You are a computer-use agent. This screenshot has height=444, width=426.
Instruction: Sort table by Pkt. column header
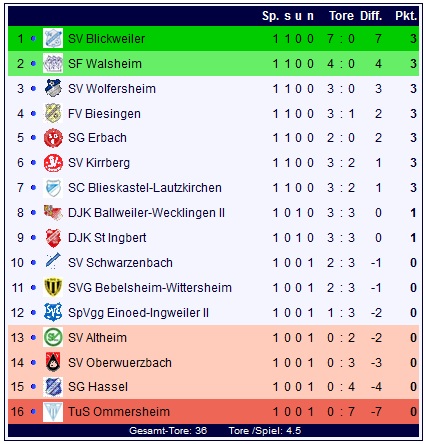[406, 16]
